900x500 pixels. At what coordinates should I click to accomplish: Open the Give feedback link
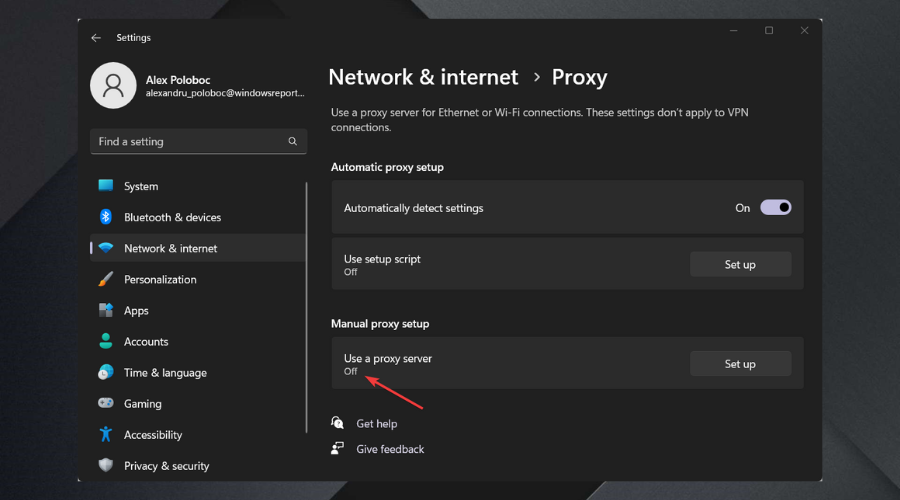pyautogui.click(x=390, y=449)
